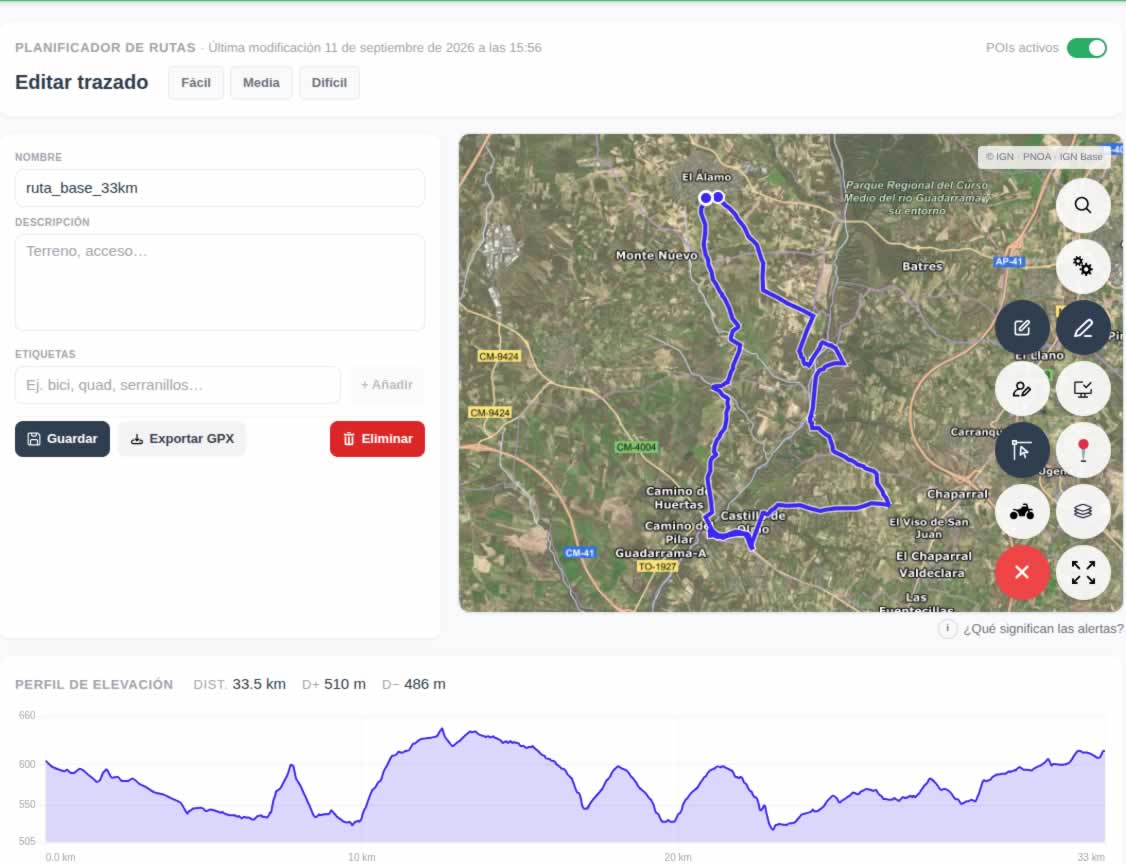Click the 'Batres' map label

(922, 266)
